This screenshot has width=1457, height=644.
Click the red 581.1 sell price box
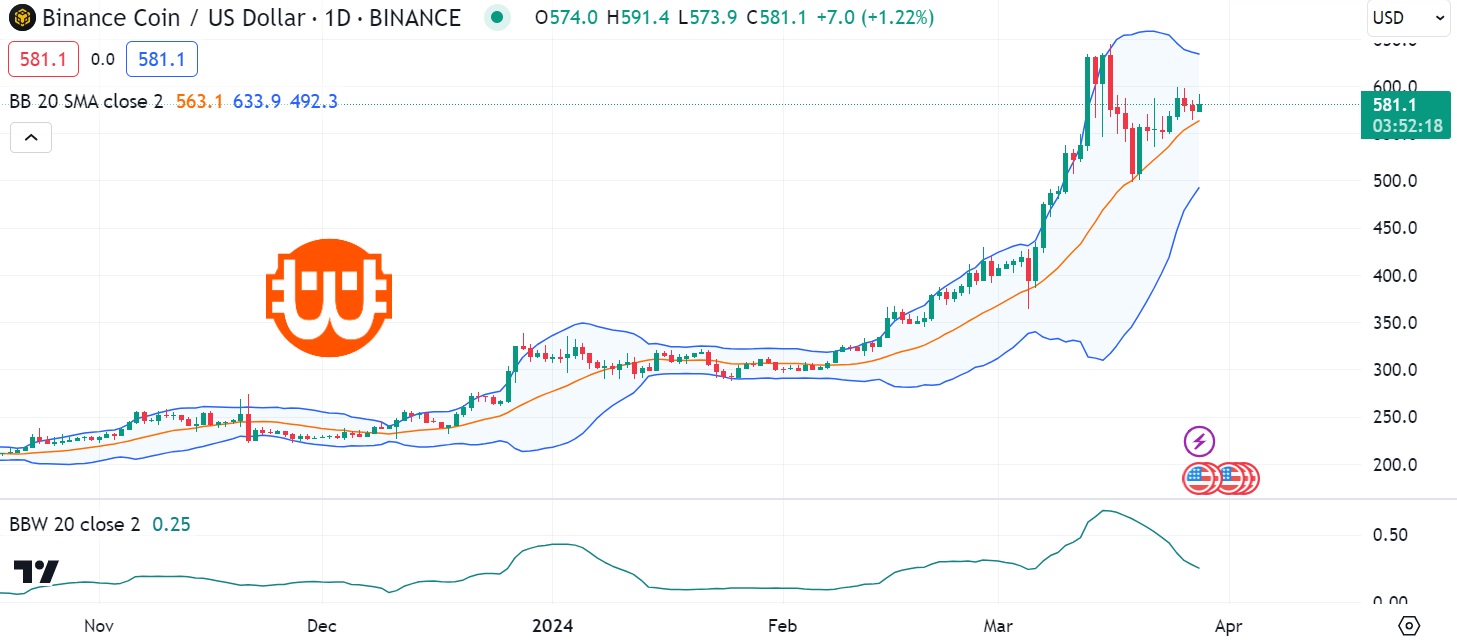point(43,59)
